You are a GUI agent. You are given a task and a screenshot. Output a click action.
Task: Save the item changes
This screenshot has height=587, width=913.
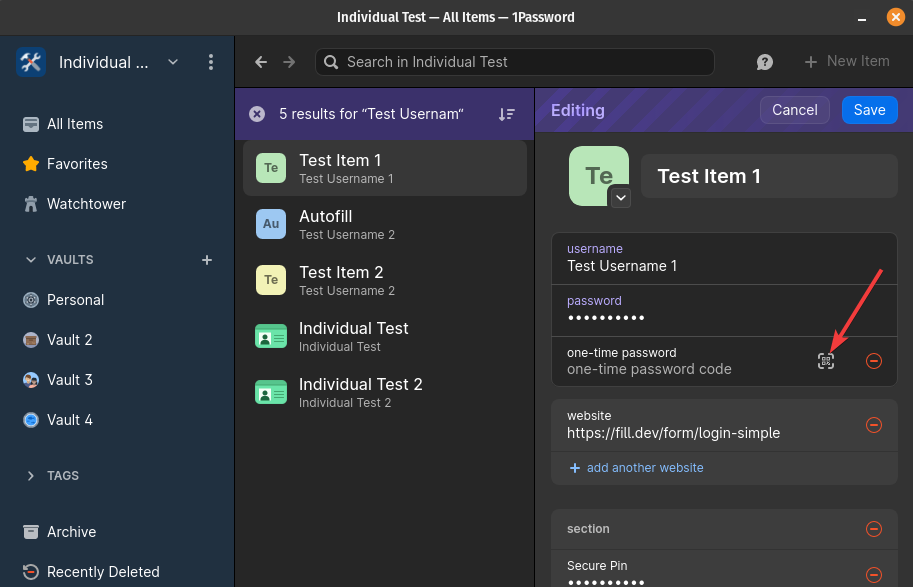click(869, 110)
